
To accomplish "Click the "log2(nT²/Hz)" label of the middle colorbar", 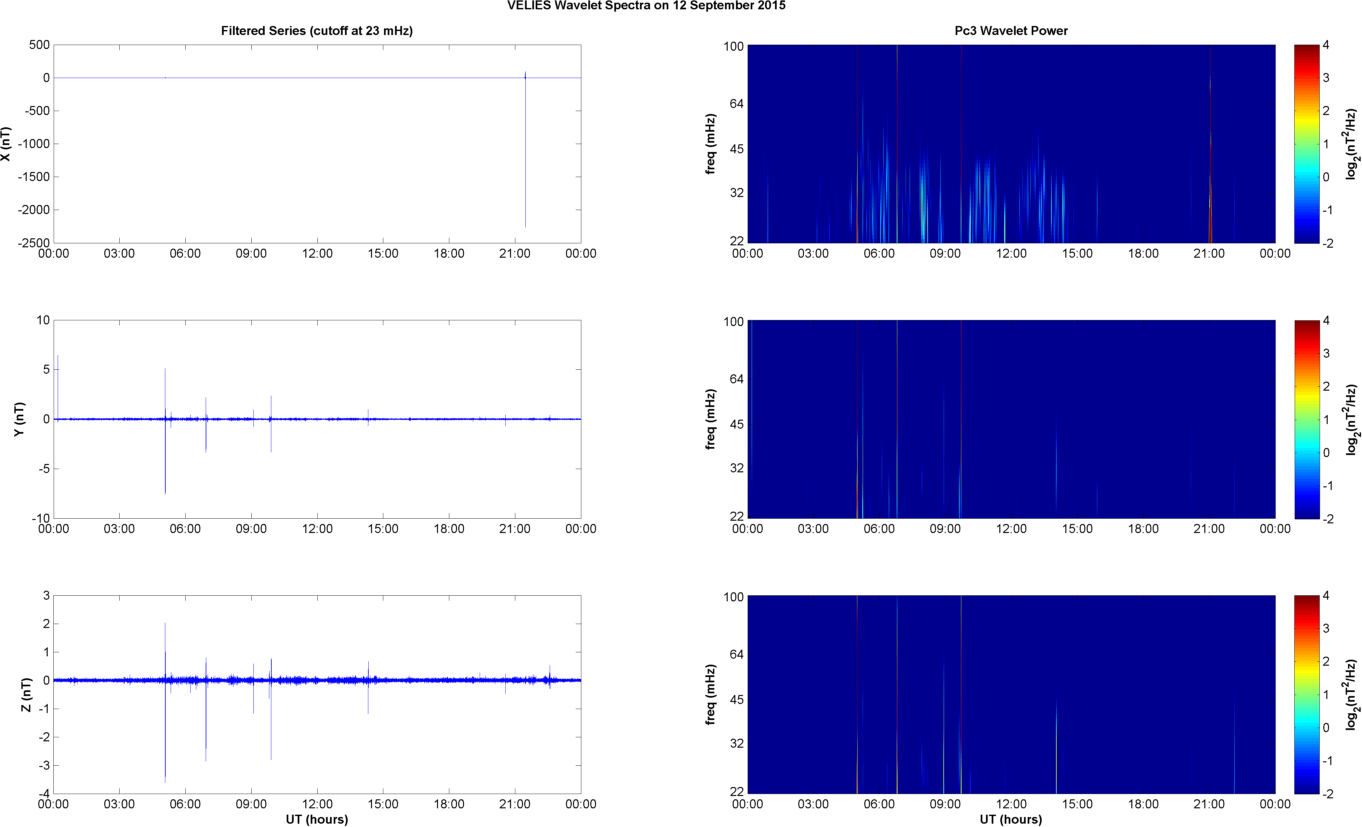I will pos(1352,419).
